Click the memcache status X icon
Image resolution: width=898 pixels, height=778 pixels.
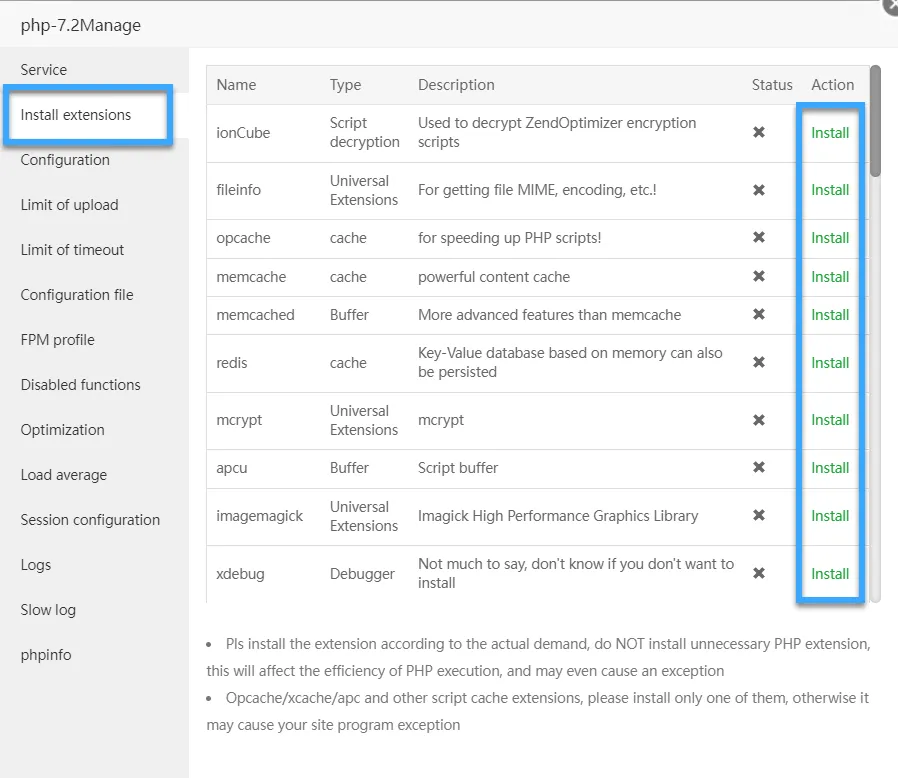pyautogui.click(x=759, y=276)
